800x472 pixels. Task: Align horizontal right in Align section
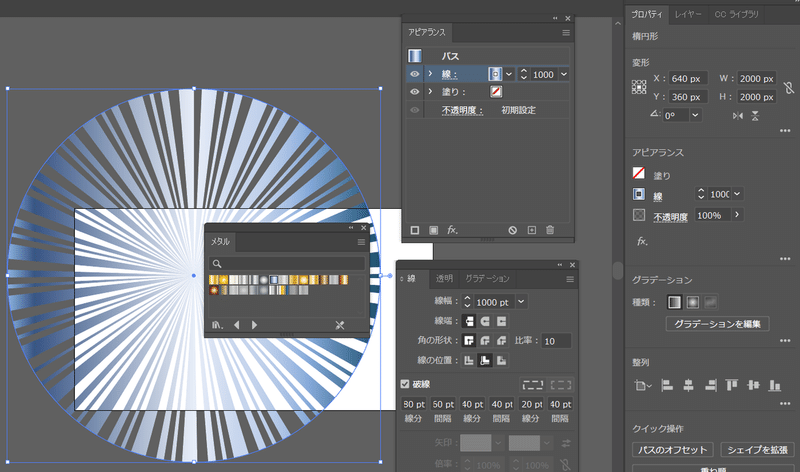pos(711,385)
